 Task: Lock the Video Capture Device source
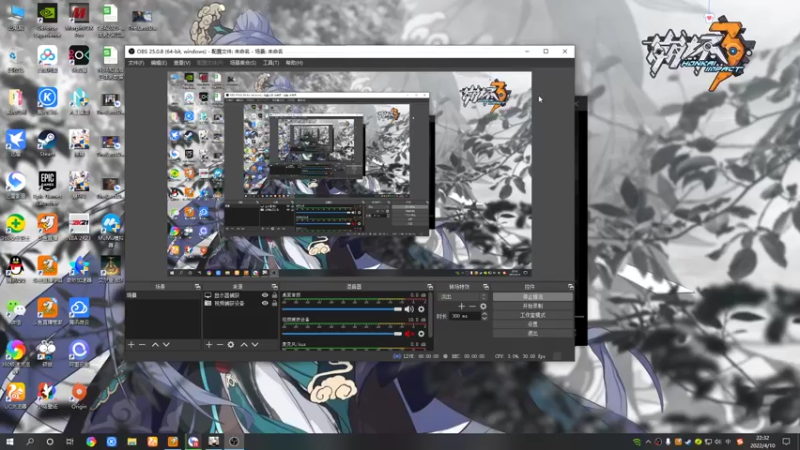click(274, 303)
